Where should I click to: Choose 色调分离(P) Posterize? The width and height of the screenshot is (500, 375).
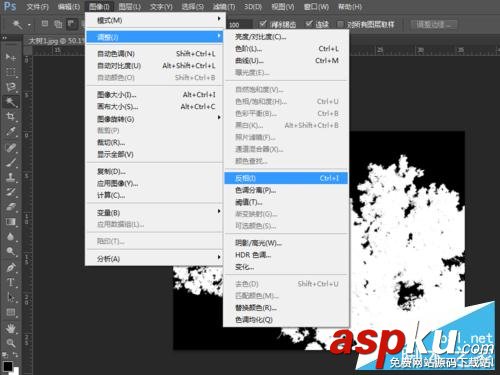(286, 190)
